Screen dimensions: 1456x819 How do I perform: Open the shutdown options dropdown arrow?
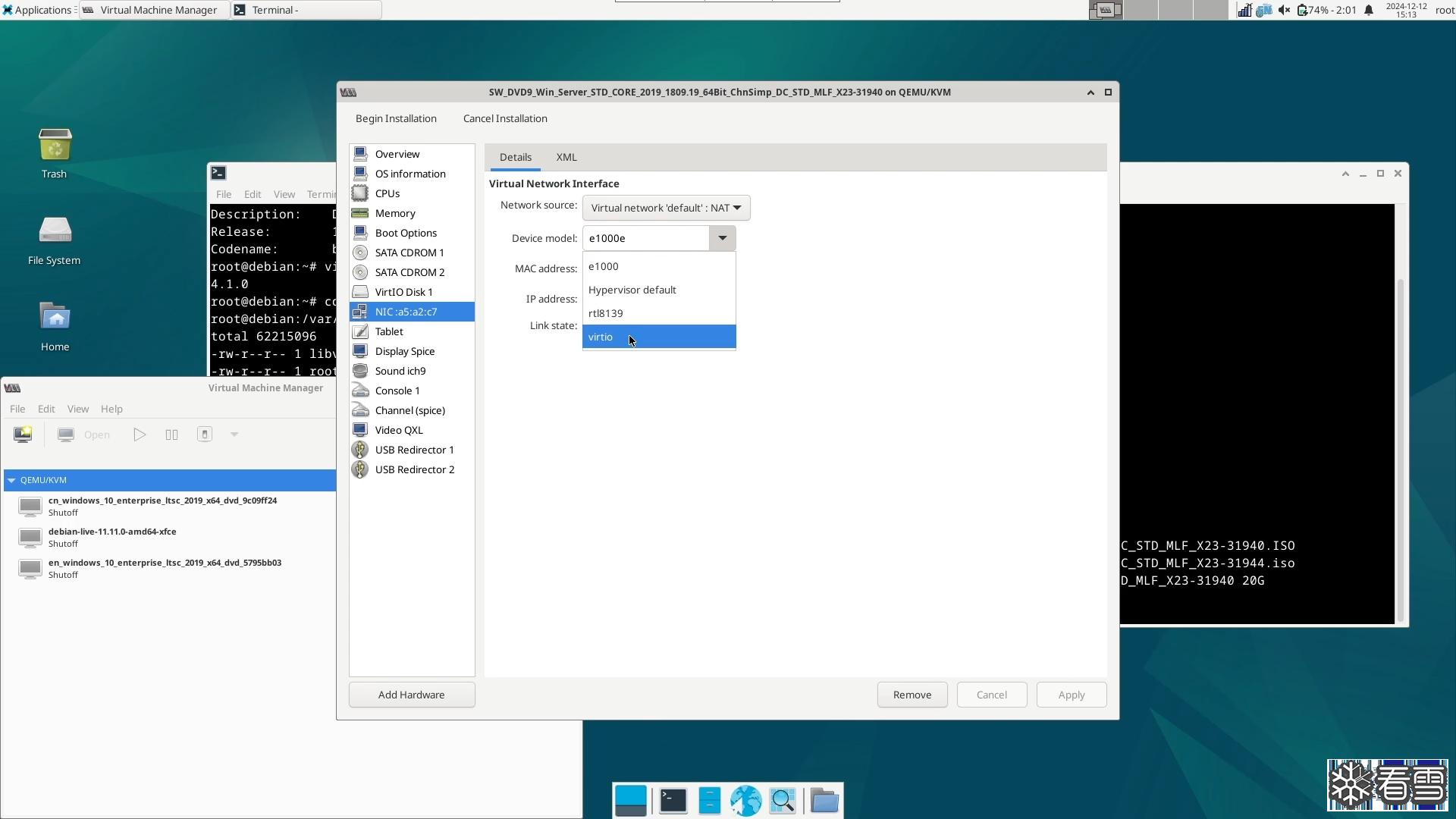point(234,435)
